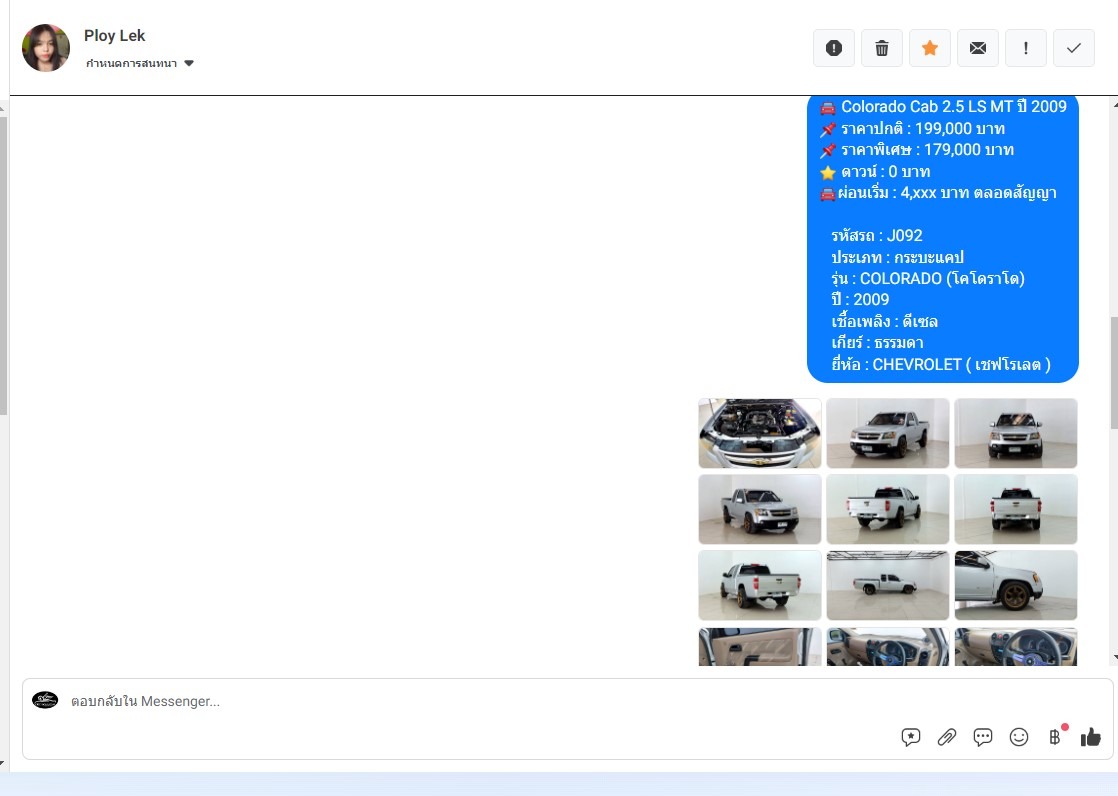The height and width of the screenshot is (796, 1118).
Task: Toggle the orange star follow-up icon
Action: coord(930,48)
